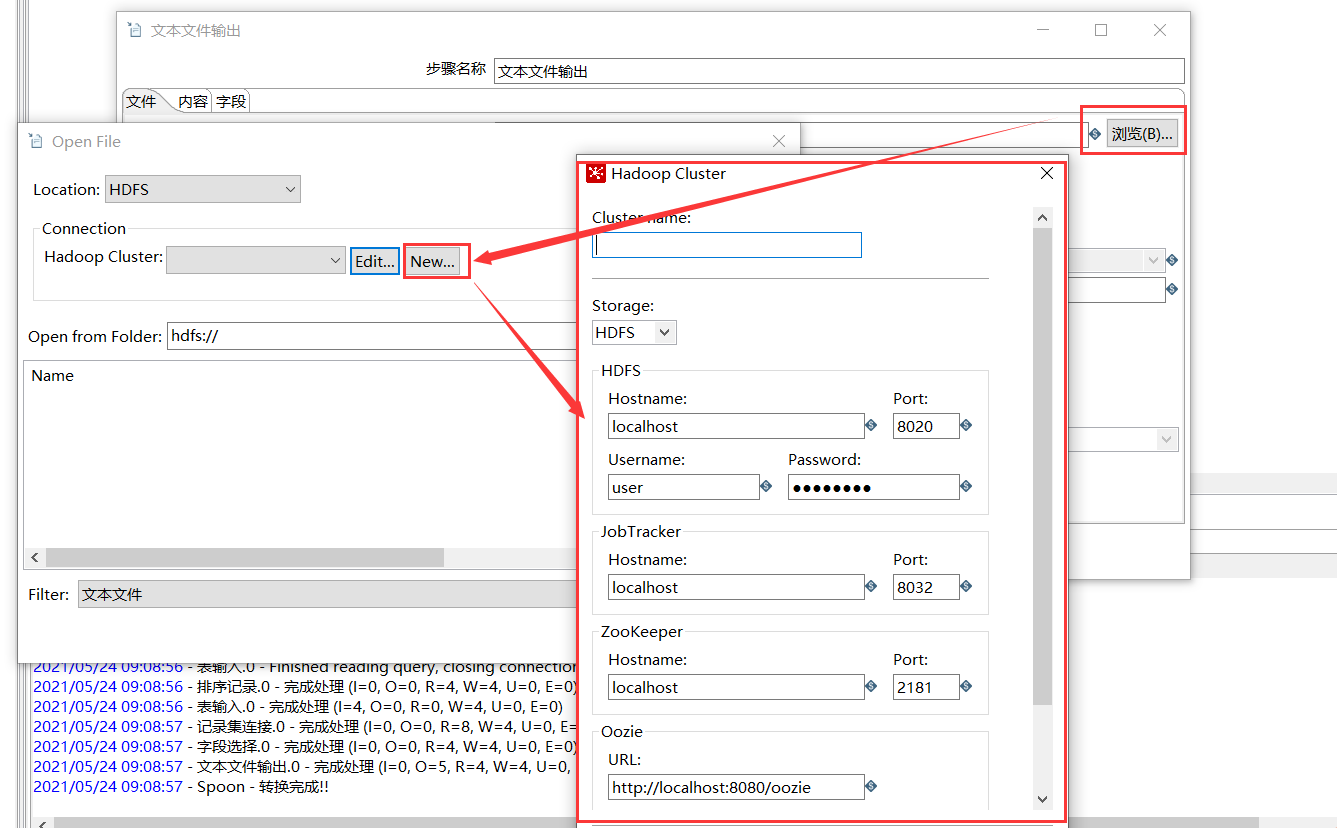Click inside the Cluster name input field
Image resolution: width=1337 pixels, height=828 pixels.
point(727,244)
